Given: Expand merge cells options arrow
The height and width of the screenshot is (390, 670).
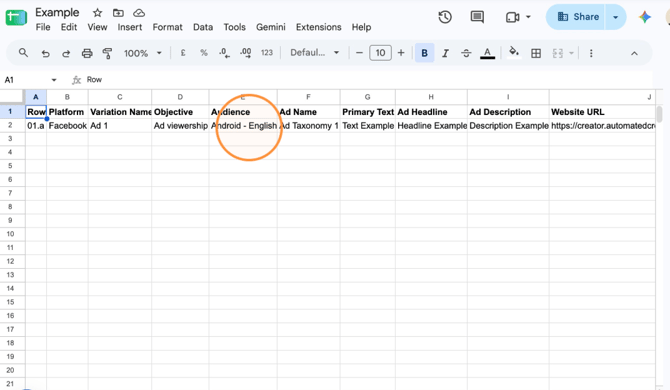Looking at the screenshot, I should [x=571, y=53].
